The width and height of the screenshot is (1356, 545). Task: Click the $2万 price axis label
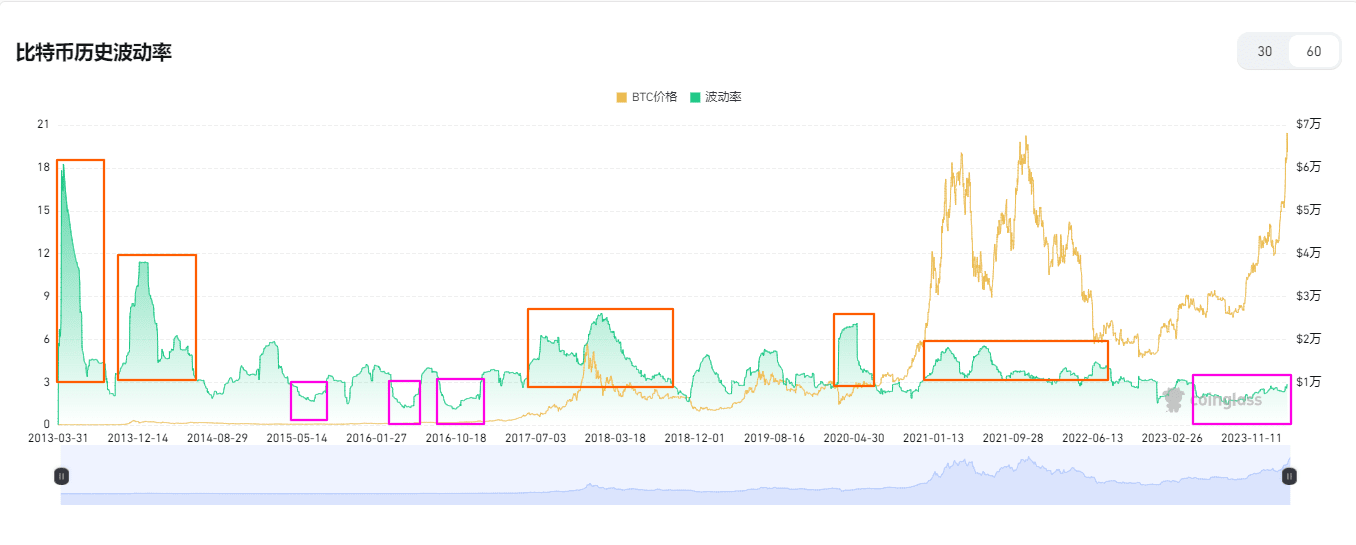pos(1308,339)
